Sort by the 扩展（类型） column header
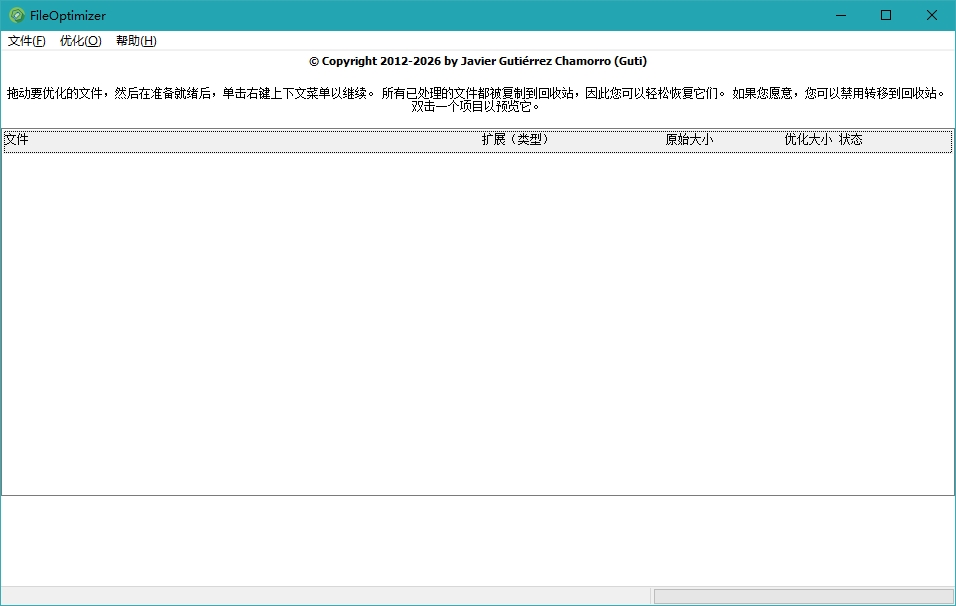This screenshot has height=606, width=956. [x=515, y=140]
